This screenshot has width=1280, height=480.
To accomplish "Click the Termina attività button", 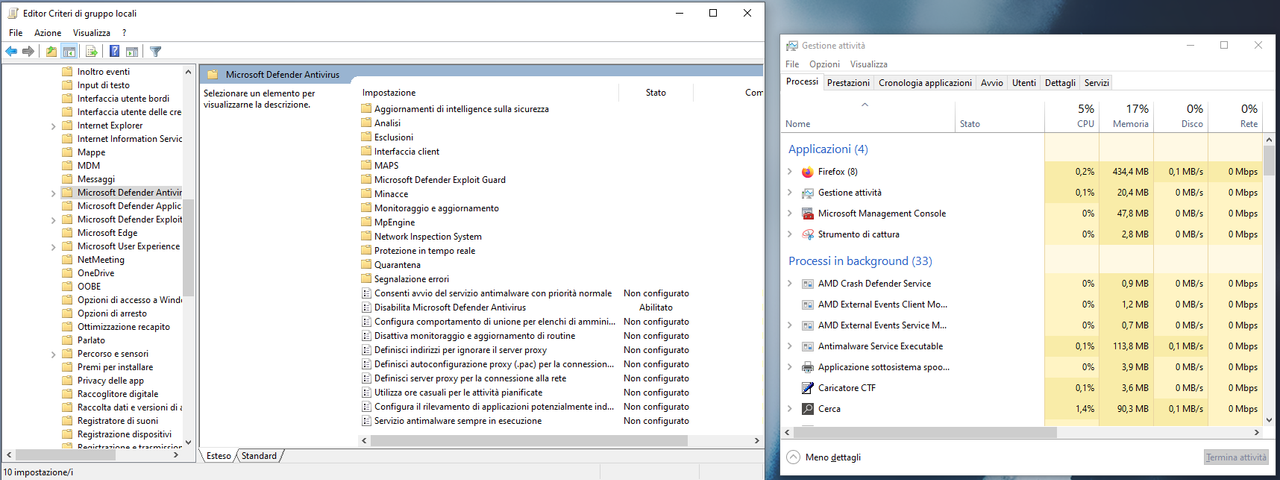I will tap(1236, 457).
